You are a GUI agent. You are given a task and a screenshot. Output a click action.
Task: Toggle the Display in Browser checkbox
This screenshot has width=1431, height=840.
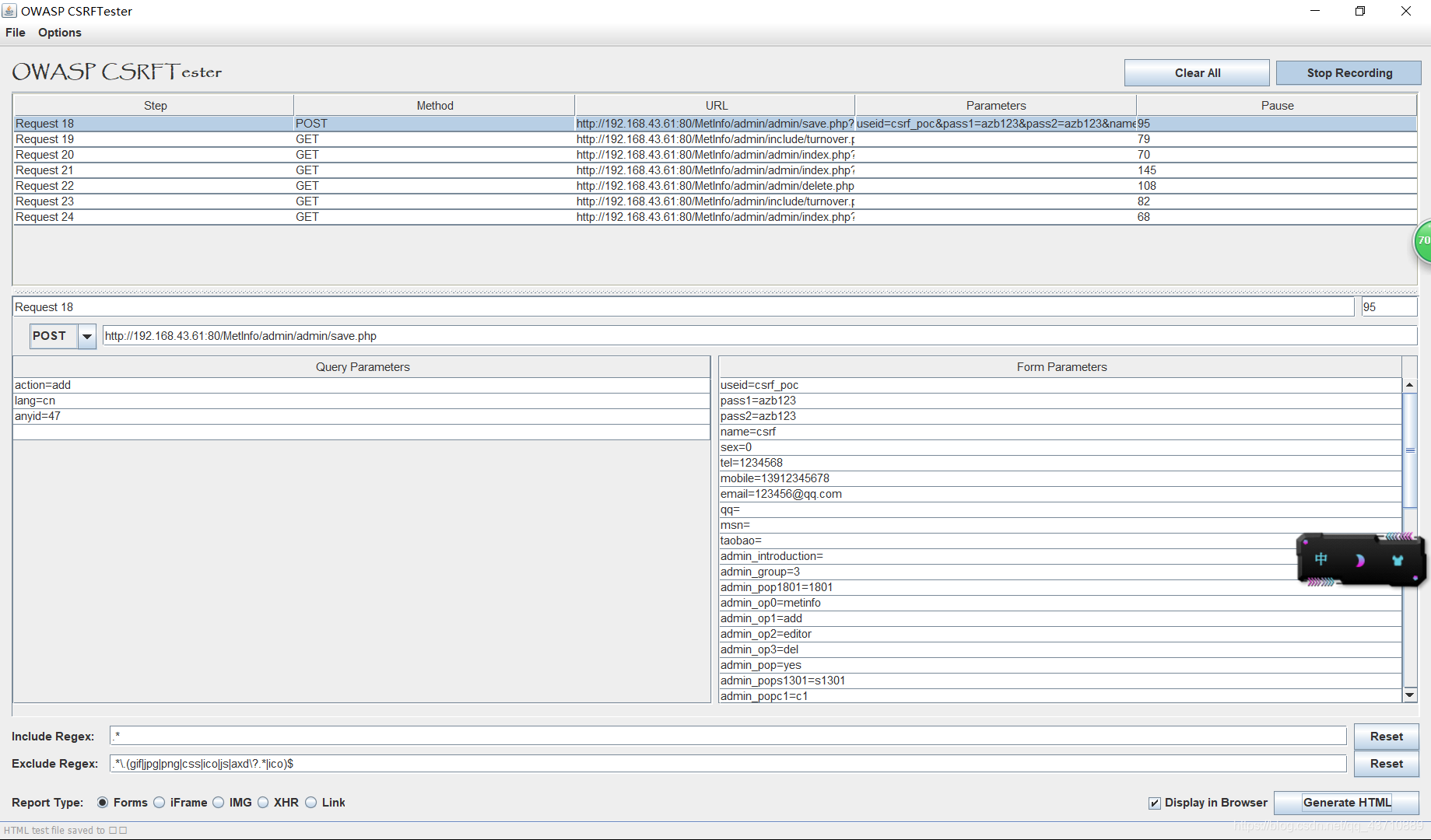(x=1155, y=803)
